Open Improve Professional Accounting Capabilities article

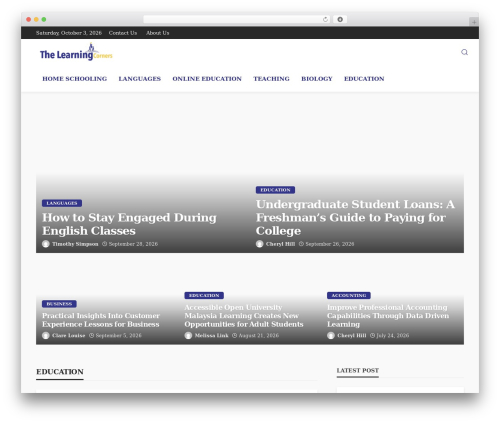point(388,316)
